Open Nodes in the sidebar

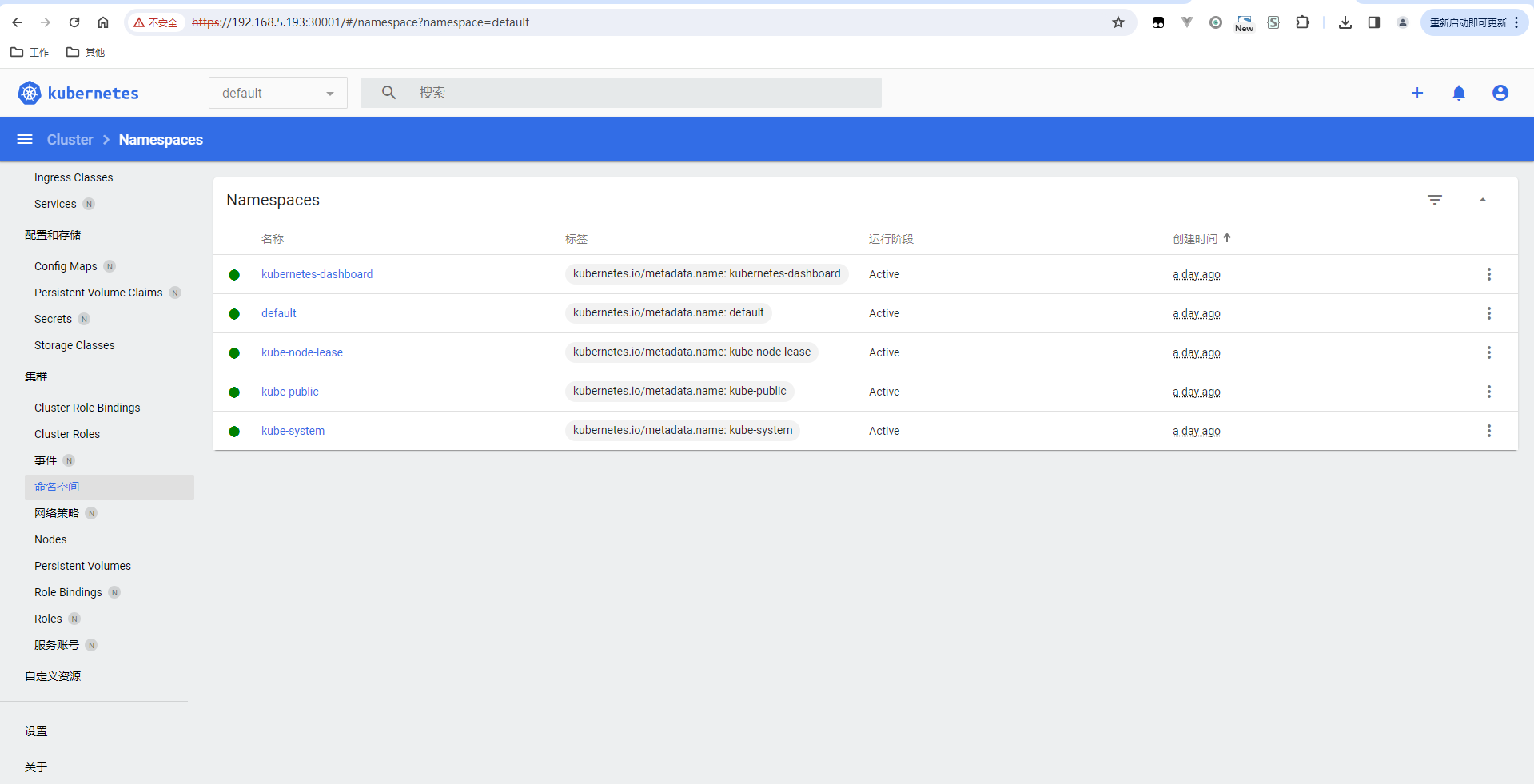click(50, 539)
